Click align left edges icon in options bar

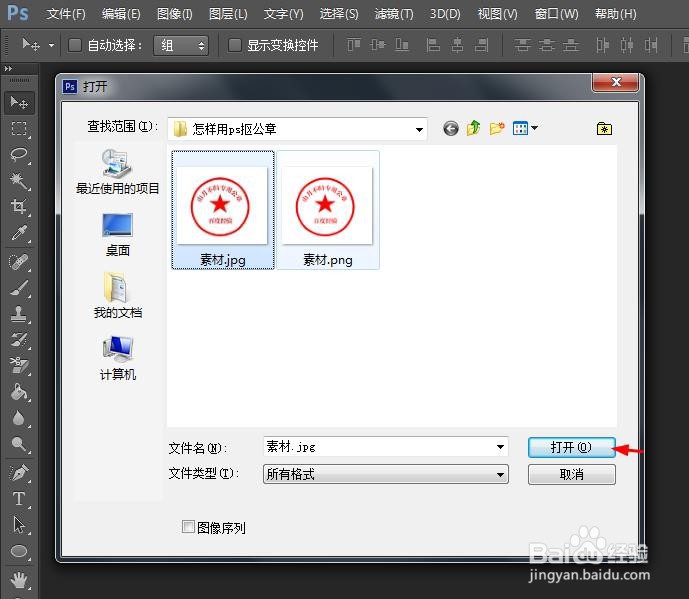tap(432, 45)
